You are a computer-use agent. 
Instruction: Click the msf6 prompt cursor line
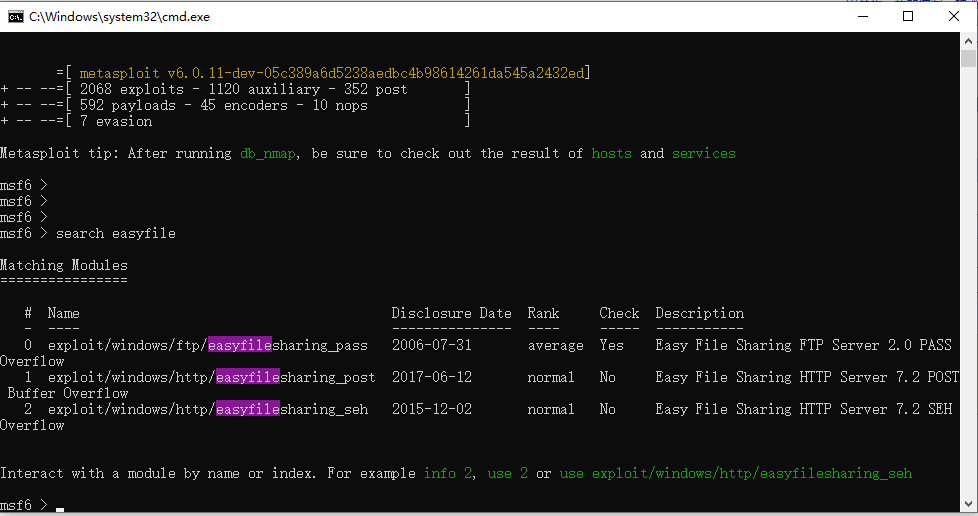[x=32, y=505]
